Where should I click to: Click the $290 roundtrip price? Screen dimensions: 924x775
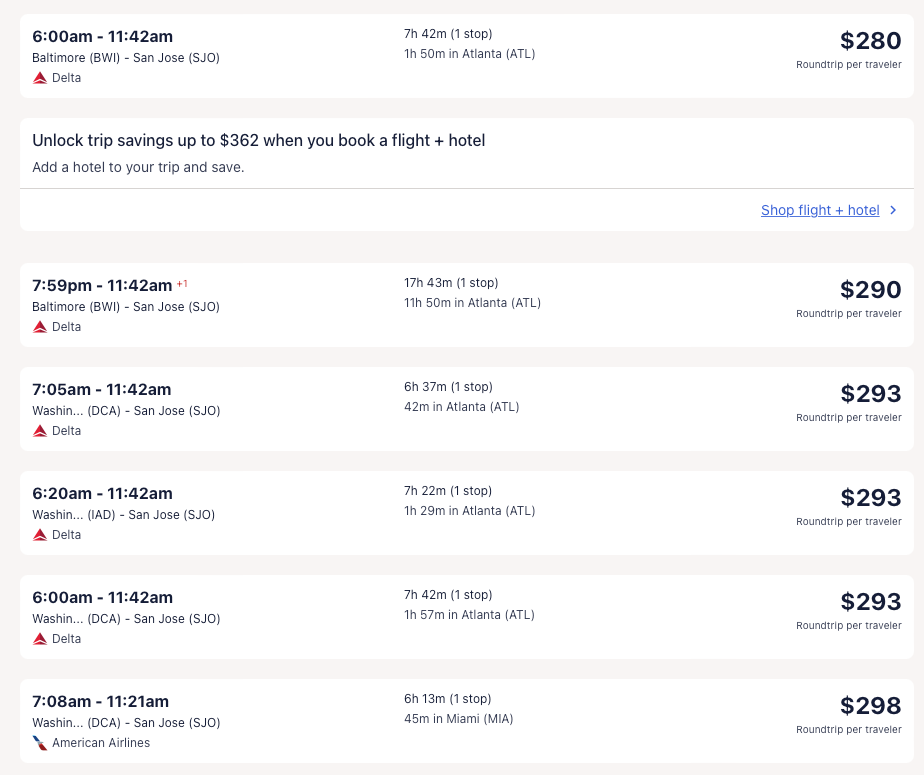point(870,290)
